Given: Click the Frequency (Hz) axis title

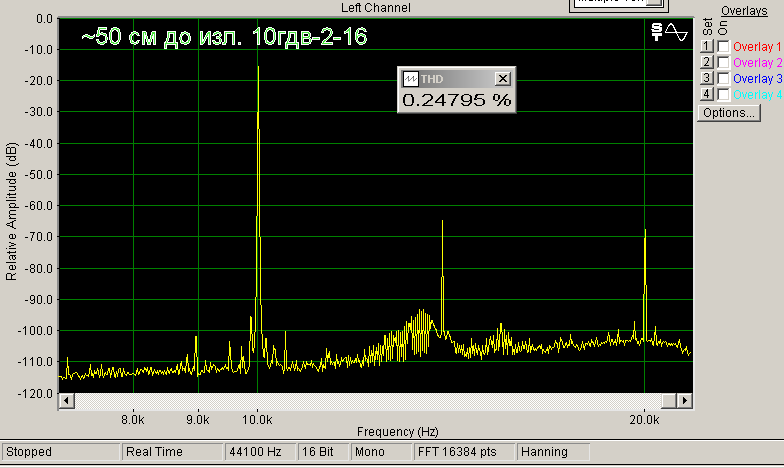Looking at the screenshot, I should (x=398, y=432).
